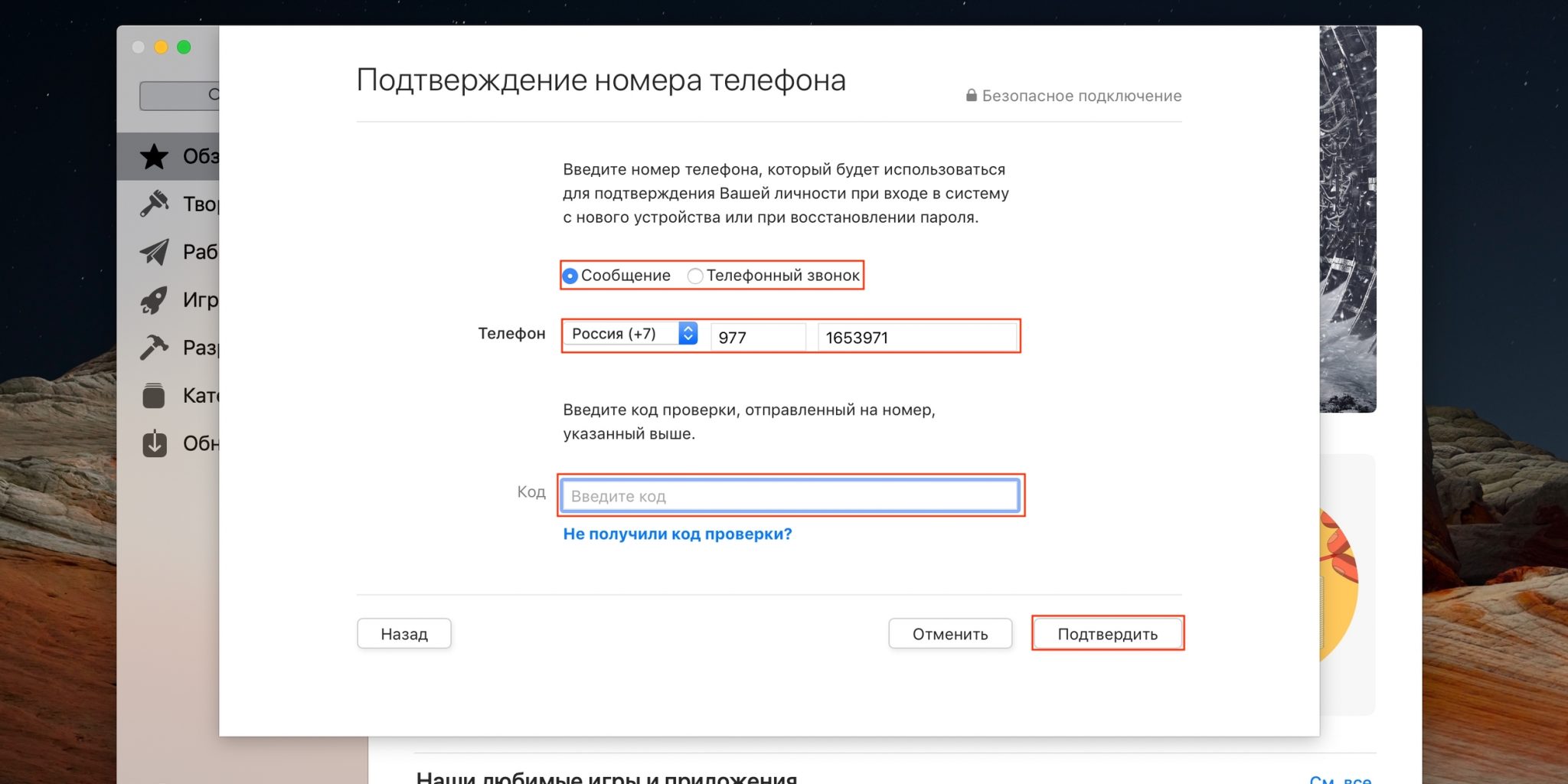Open the paper plane Работа icon
This screenshot has width=1568, height=784.
[154, 252]
